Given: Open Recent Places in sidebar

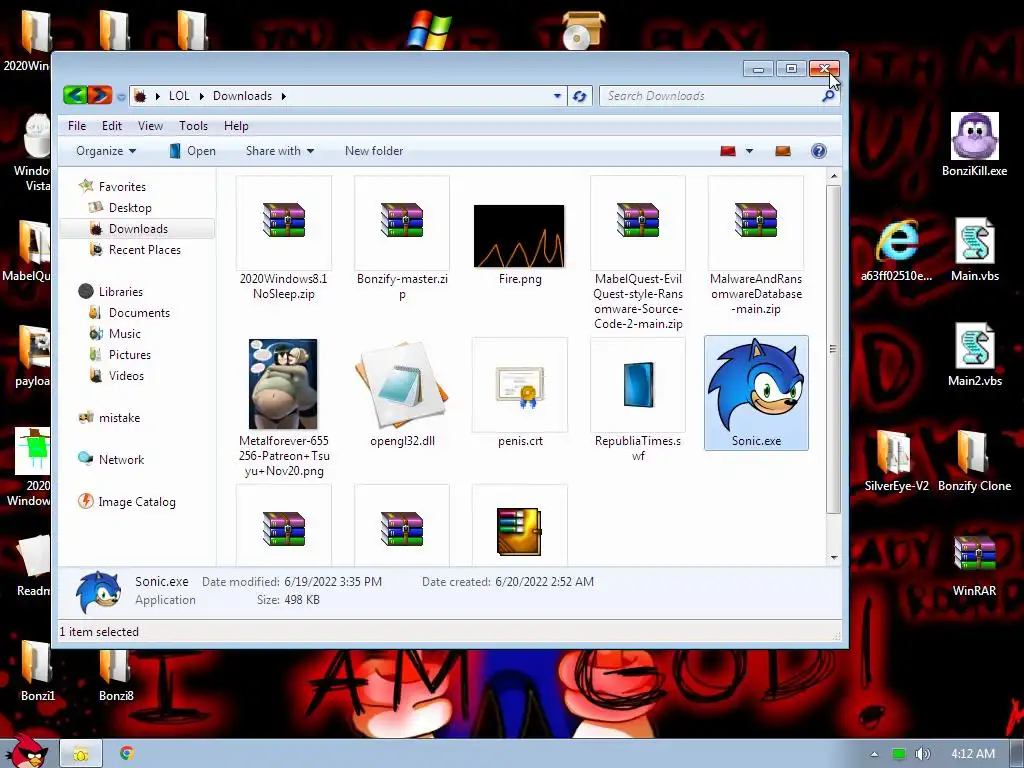Looking at the screenshot, I should pos(145,249).
